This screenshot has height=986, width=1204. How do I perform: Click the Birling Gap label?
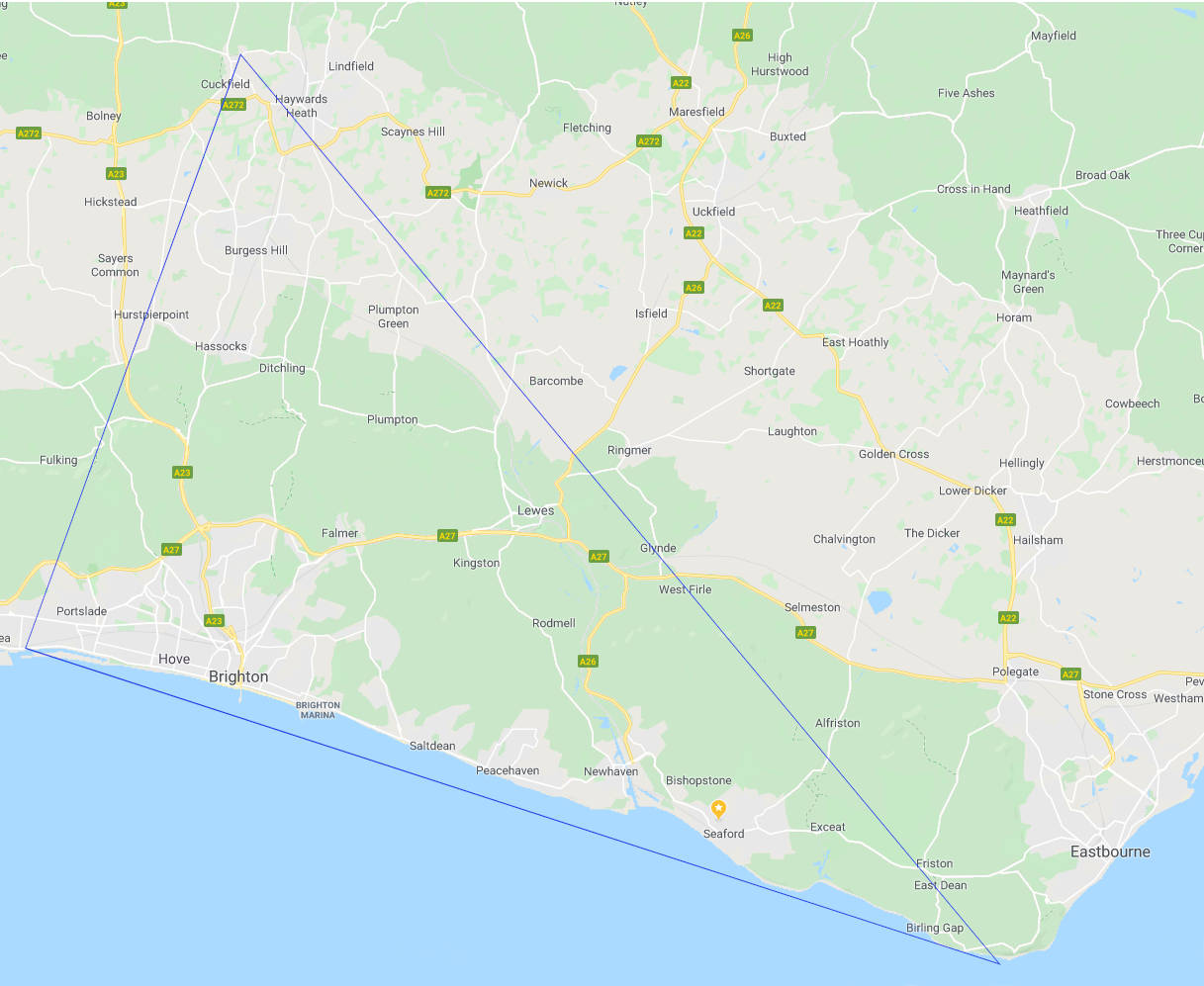click(935, 928)
